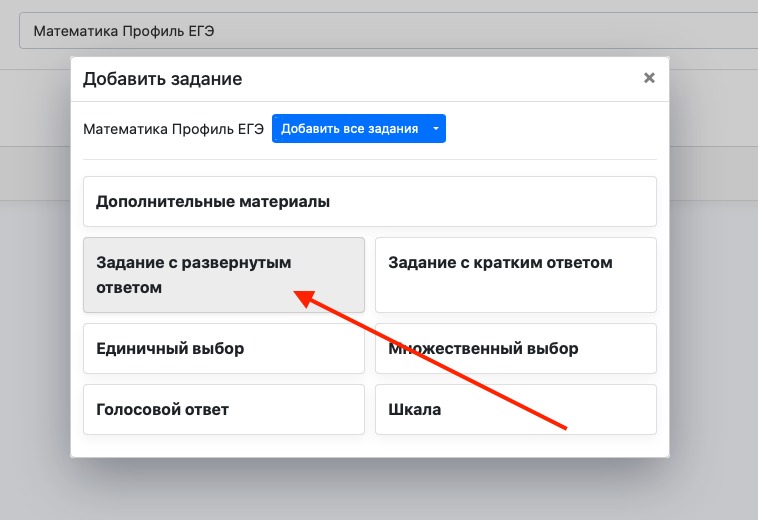Image resolution: width=758 pixels, height=520 pixels.
Task: Pick the gray highlighted task type card
Action: click(x=224, y=275)
